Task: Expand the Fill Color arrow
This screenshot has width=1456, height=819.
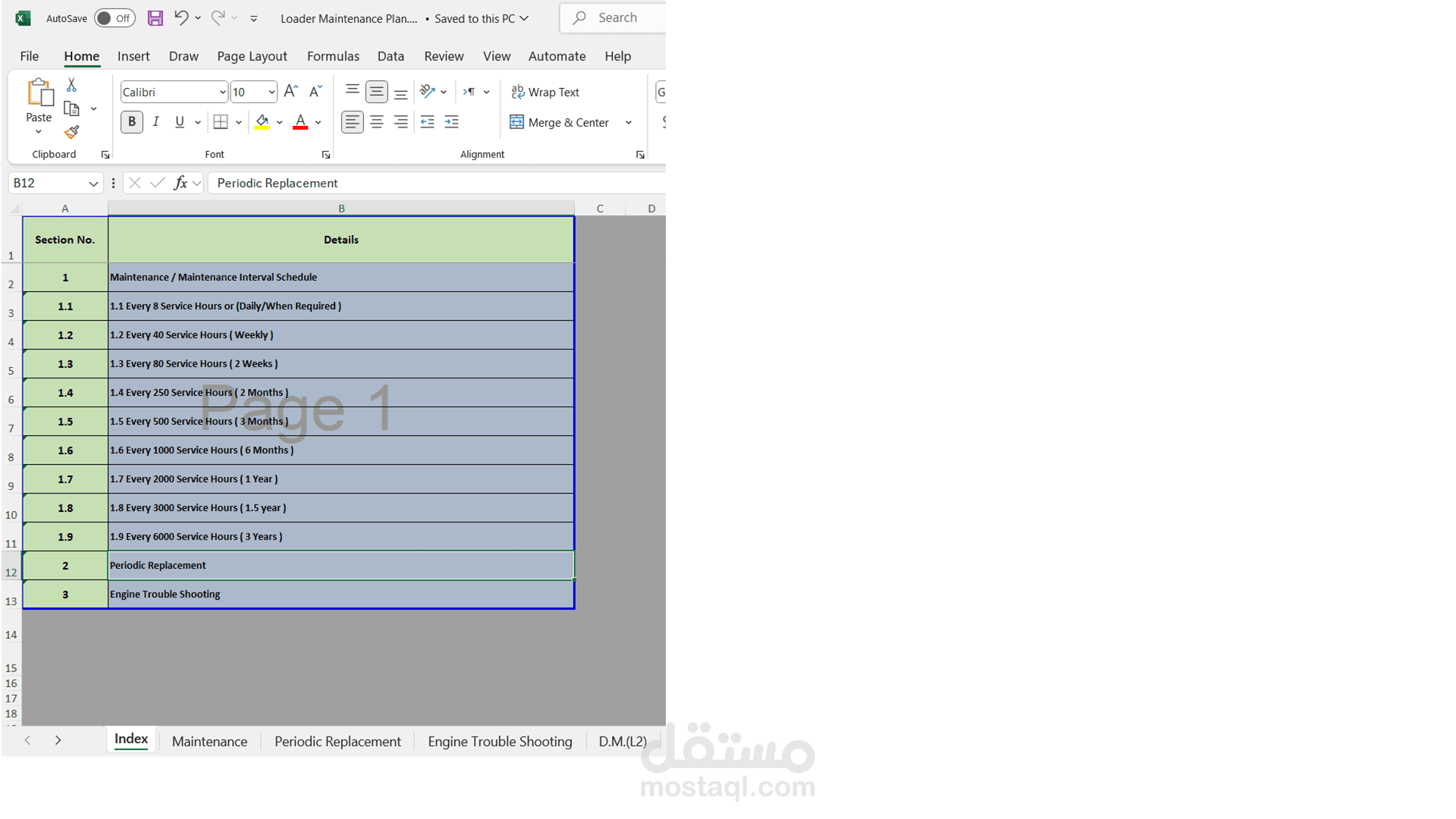Action: click(280, 122)
